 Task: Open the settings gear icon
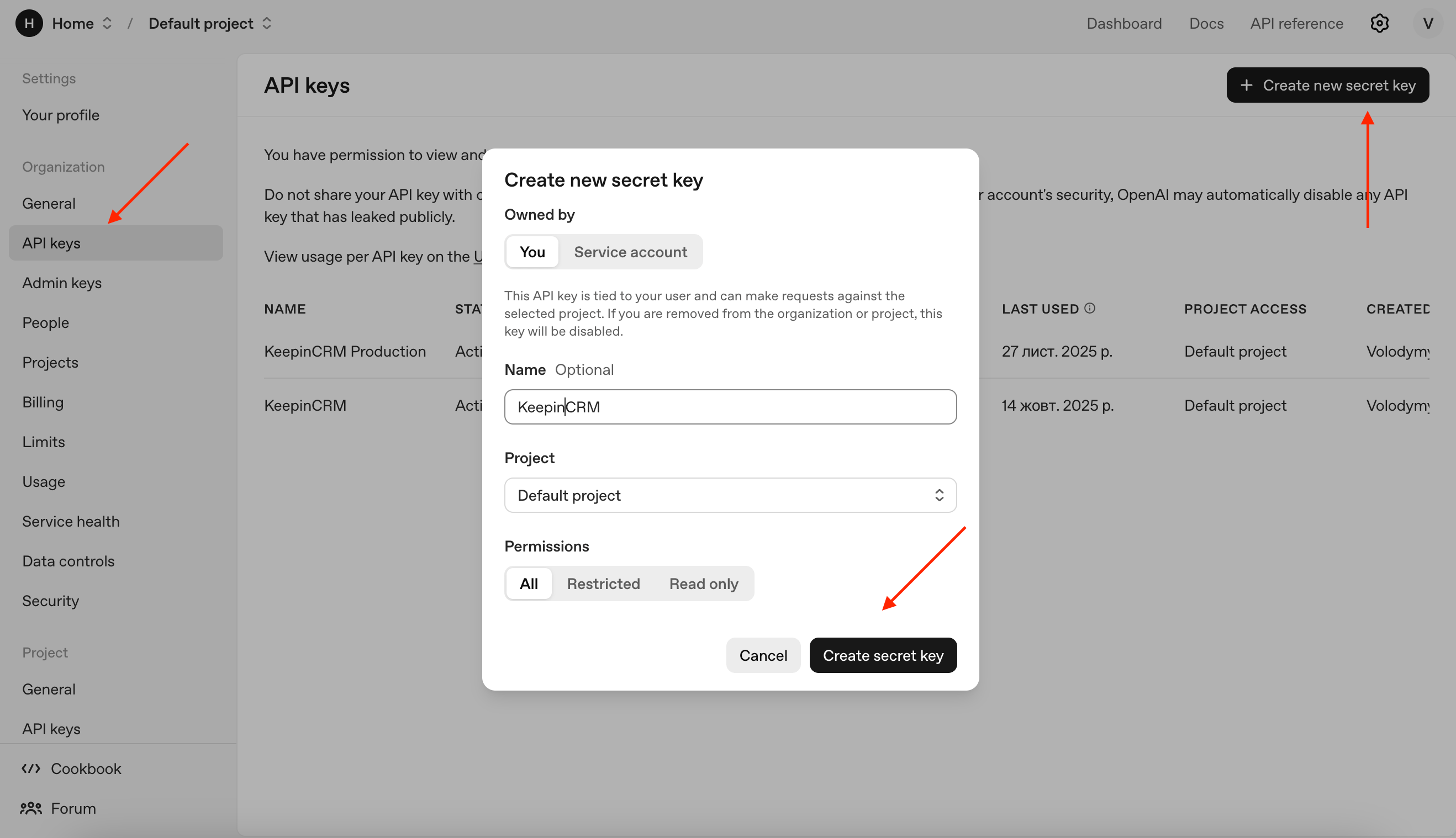[1379, 23]
